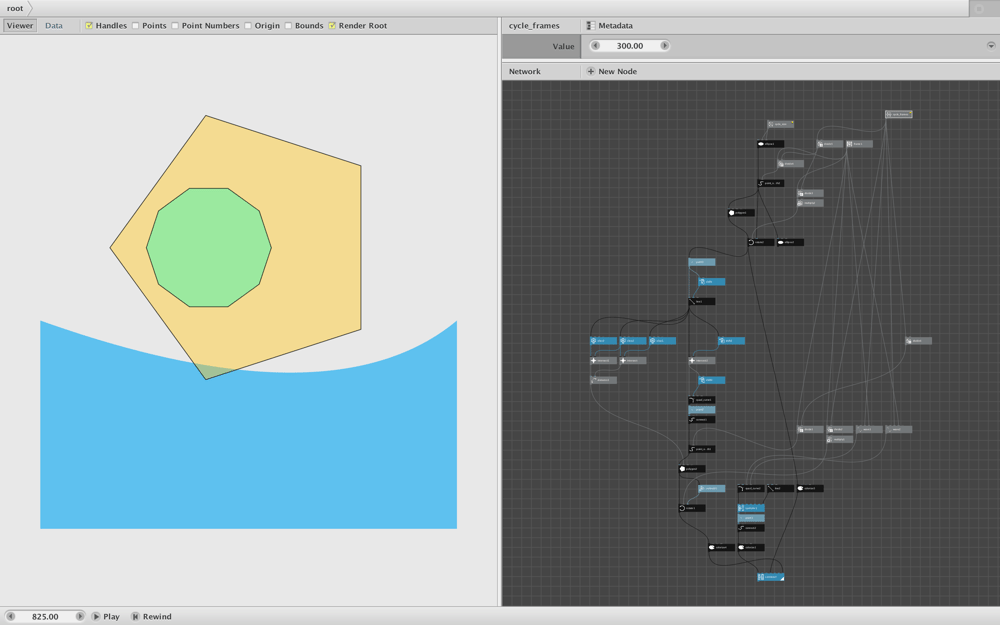Select the distance1 node
Viewport: 1000px width, 625px height.
(x=603, y=380)
